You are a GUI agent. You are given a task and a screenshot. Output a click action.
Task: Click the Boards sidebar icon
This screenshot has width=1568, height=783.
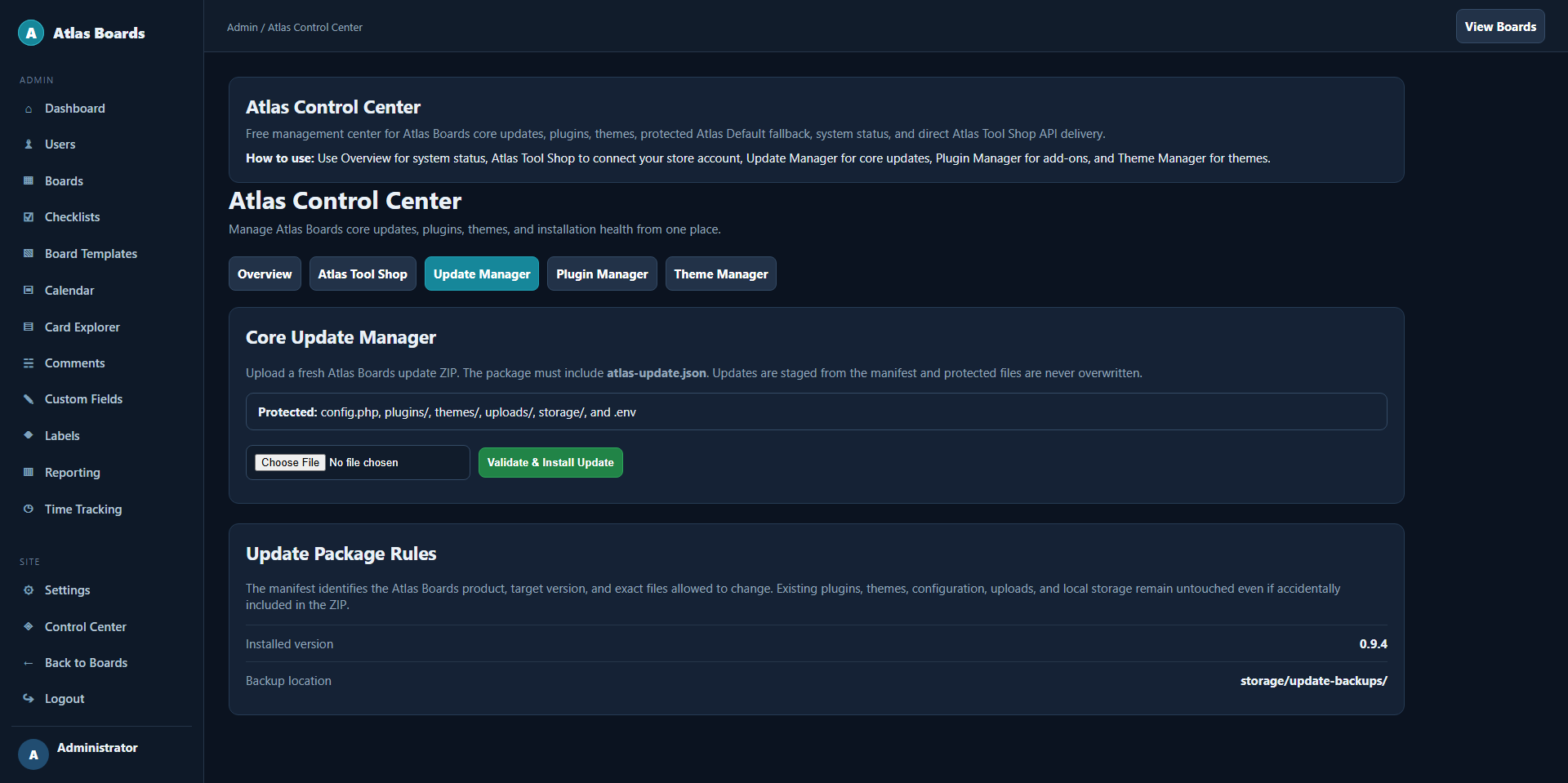[29, 181]
